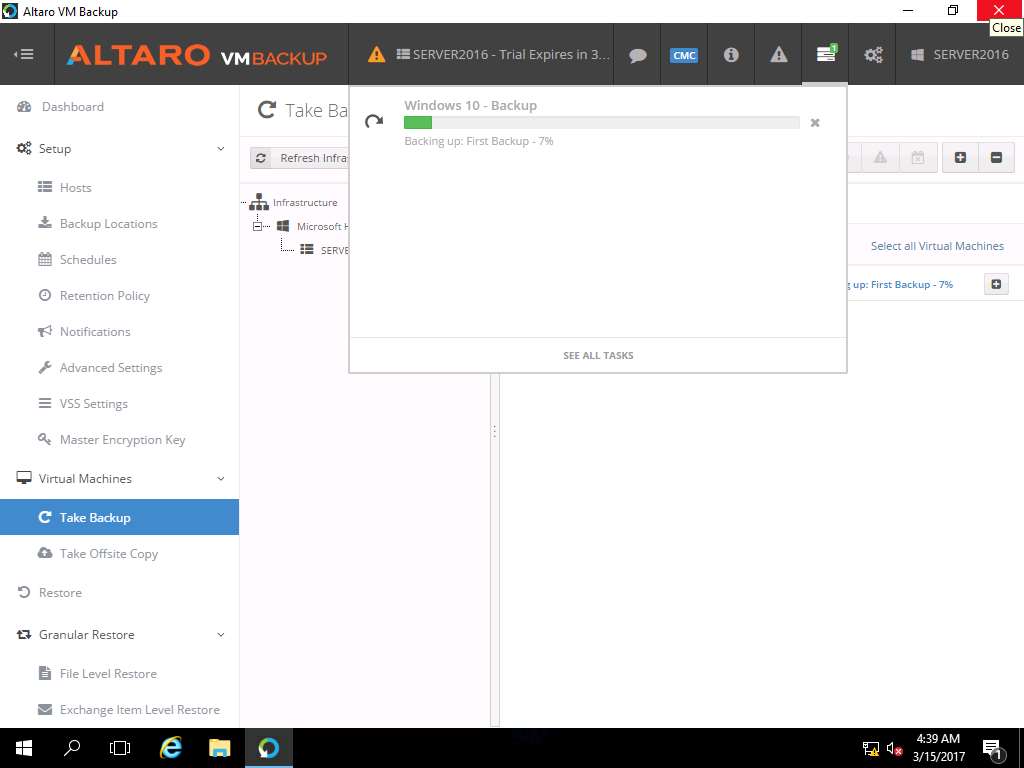Screen dimensions: 1024x768
Task: Open File Level Restore page
Action: [x=108, y=674]
